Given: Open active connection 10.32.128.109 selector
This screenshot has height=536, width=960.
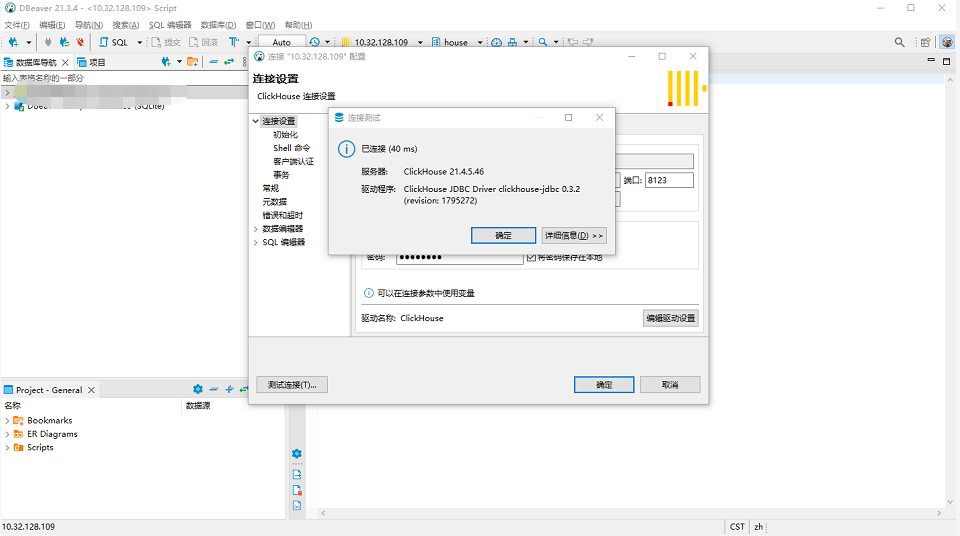Looking at the screenshot, I should tap(381, 42).
